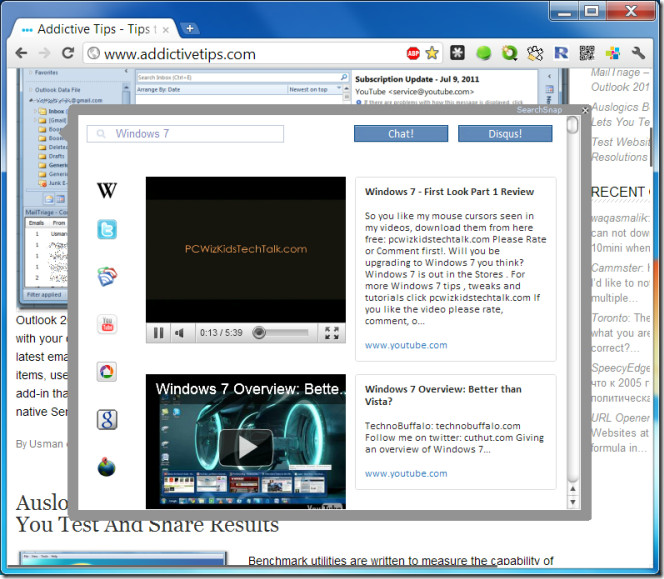Select the Twitter source icon in SearchSnap
Image resolution: width=664 pixels, height=579 pixels.
pos(107,230)
